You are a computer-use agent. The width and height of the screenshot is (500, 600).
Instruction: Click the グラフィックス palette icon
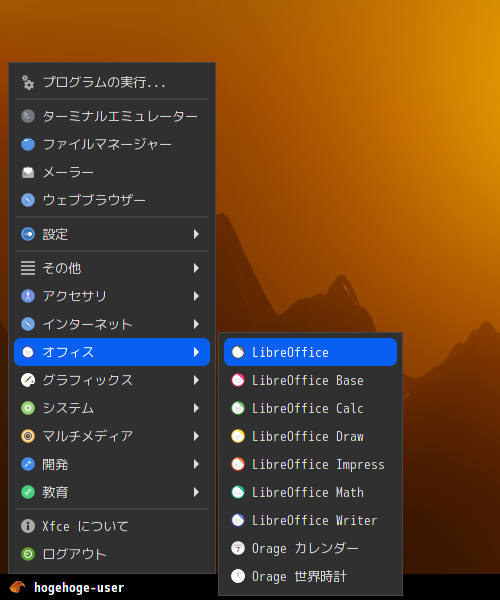(x=28, y=380)
